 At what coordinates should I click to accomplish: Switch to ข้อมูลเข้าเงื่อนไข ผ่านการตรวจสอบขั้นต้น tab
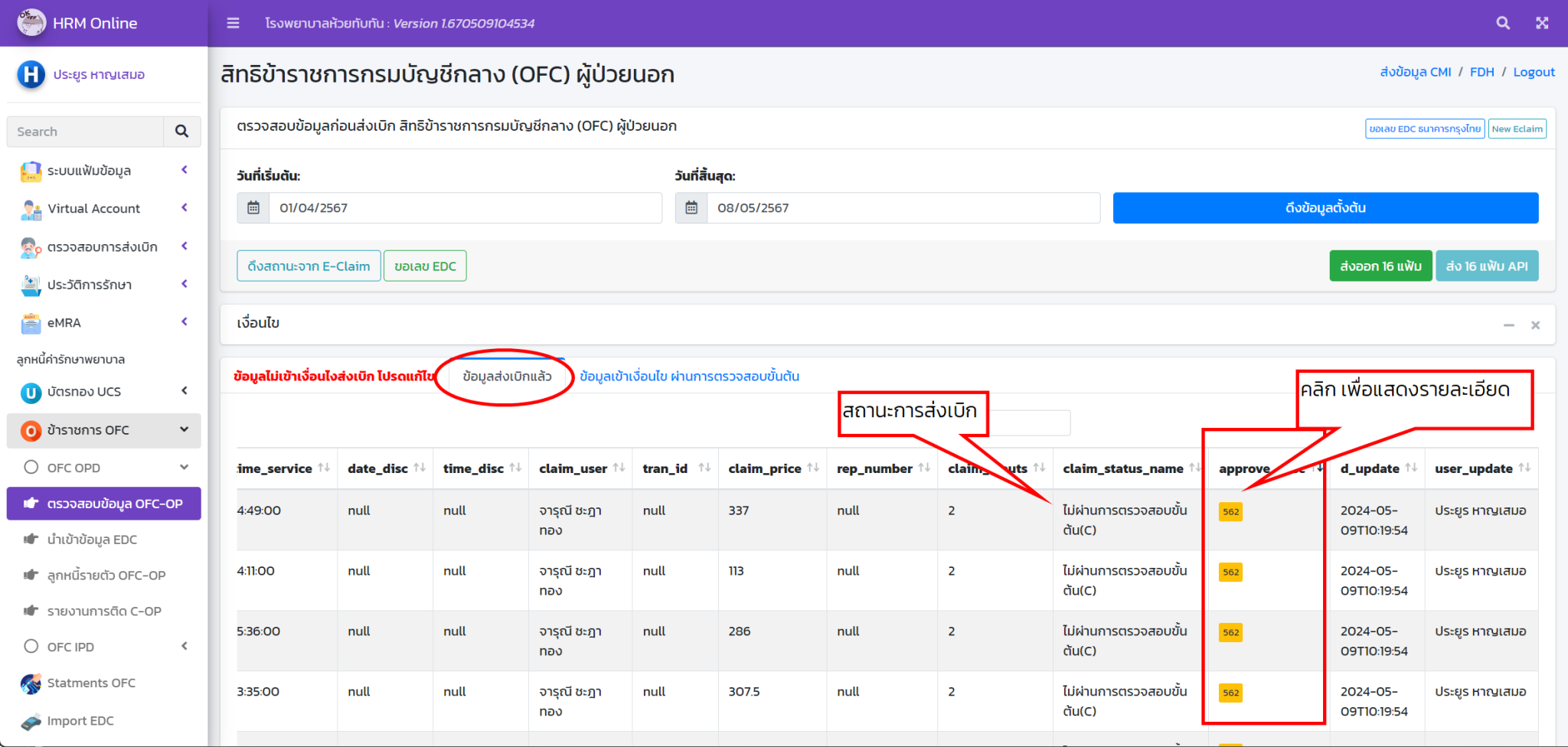[689, 377]
